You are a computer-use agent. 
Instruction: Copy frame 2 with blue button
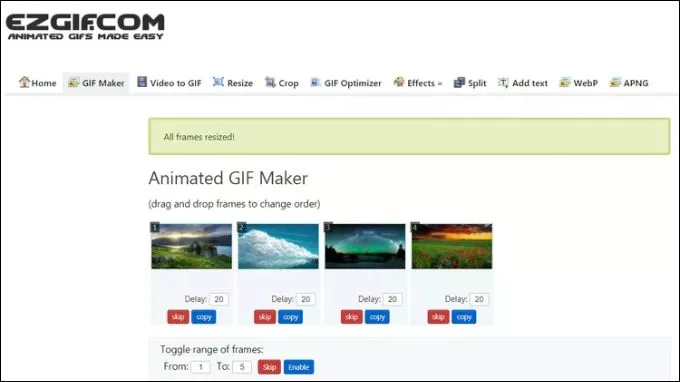tap(290, 317)
